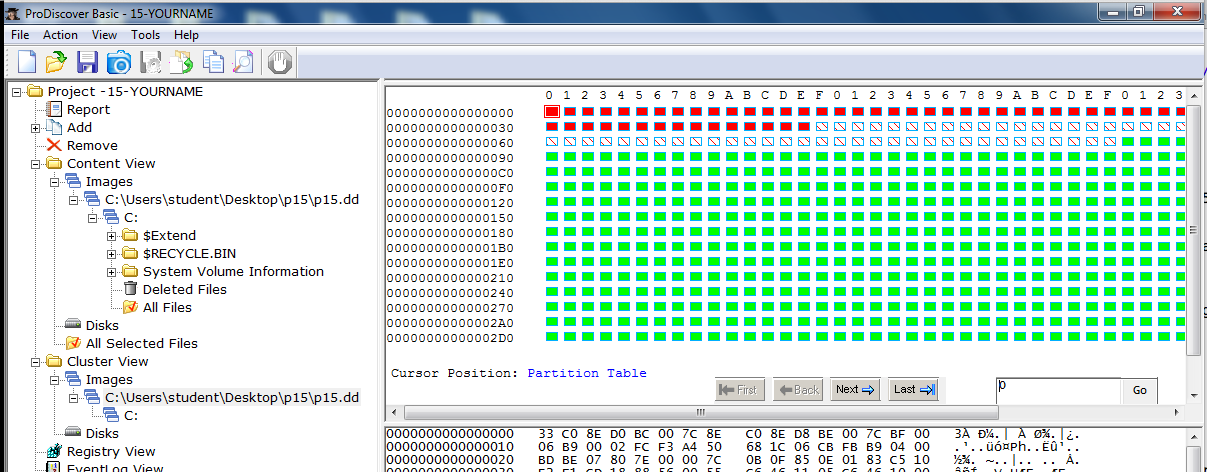Click the grayed-out disk with gear toolbar icon
Viewport: 1207px width, 472px height.
click(x=151, y=62)
